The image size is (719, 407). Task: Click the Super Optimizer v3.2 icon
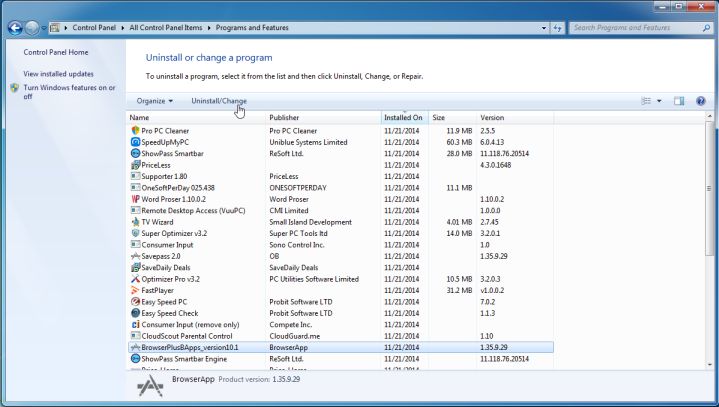pos(135,233)
